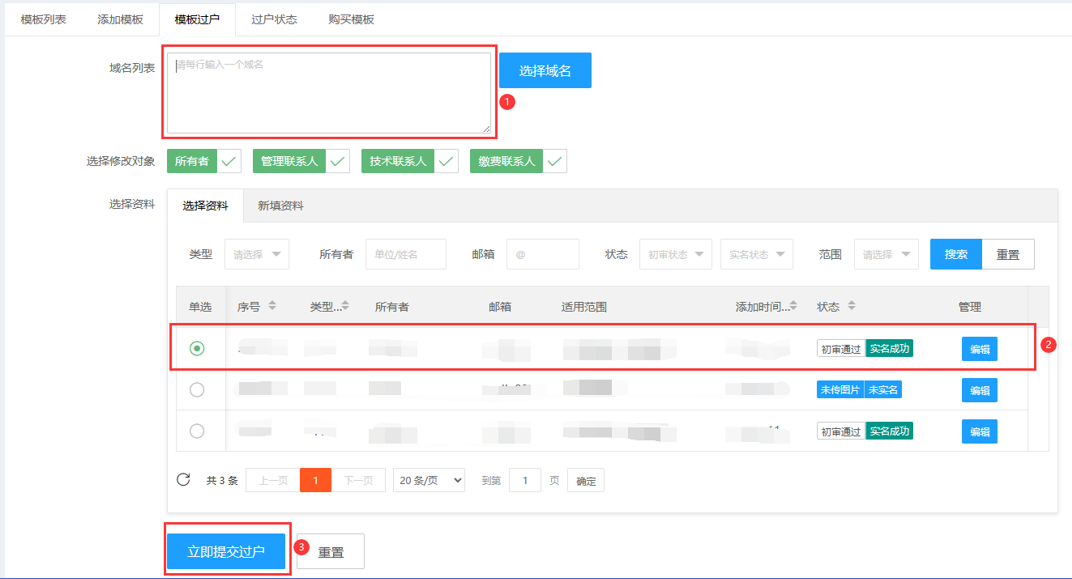Image resolution: width=1072 pixels, height=579 pixels.
Task: Sort the table by 序号 column arrows
Action: 273,307
